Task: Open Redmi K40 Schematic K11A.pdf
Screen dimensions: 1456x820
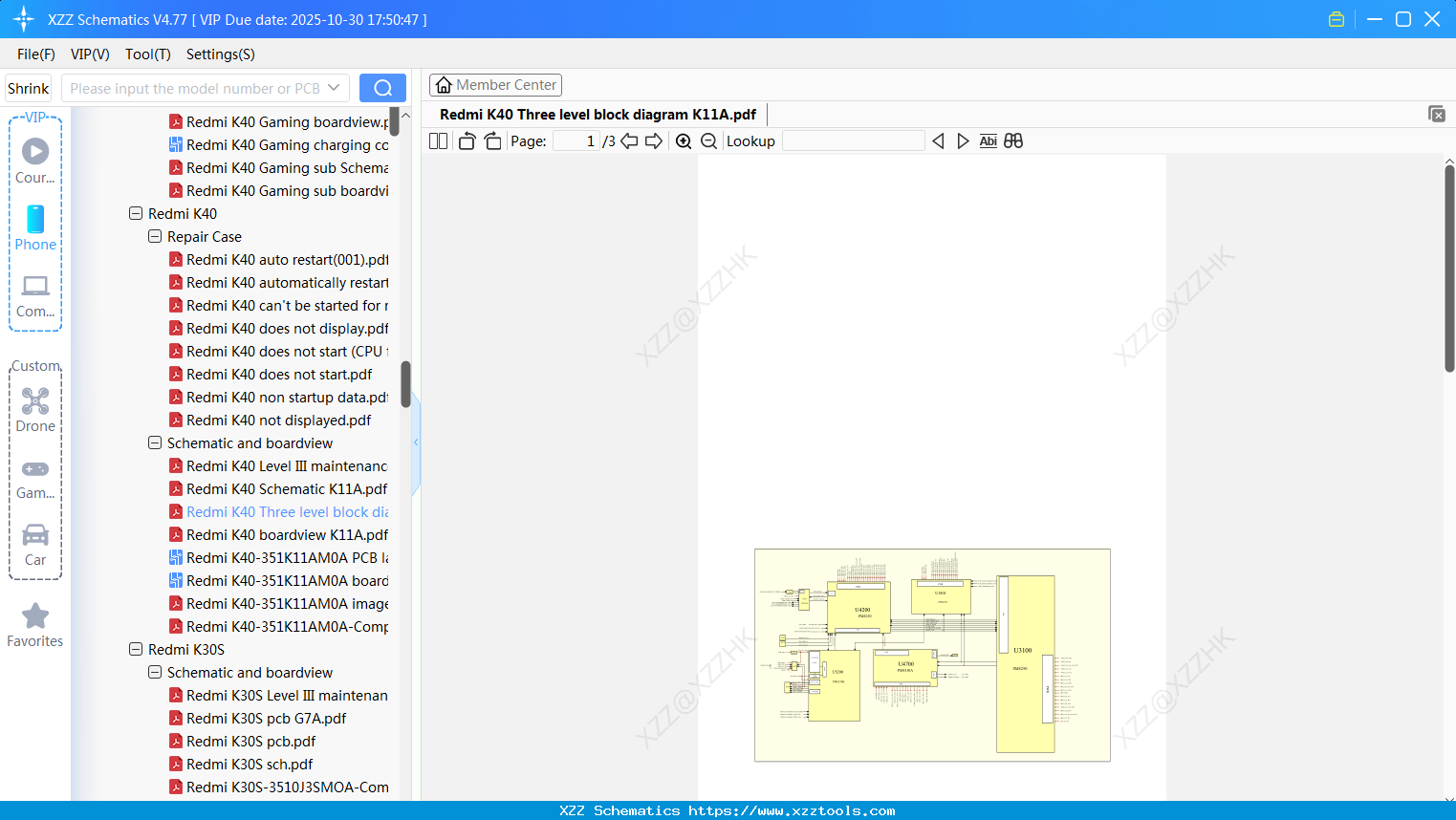Action: coord(287,488)
